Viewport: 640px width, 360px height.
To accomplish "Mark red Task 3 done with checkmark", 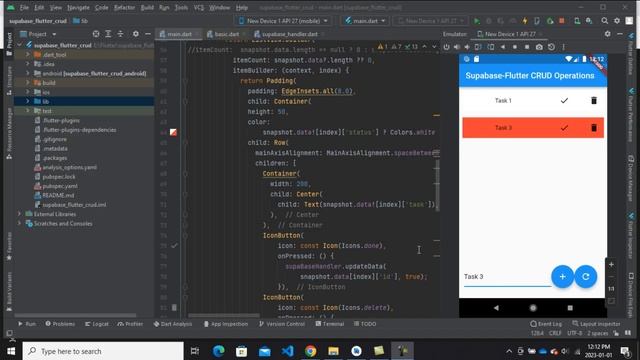I will click(x=564, y=128).
